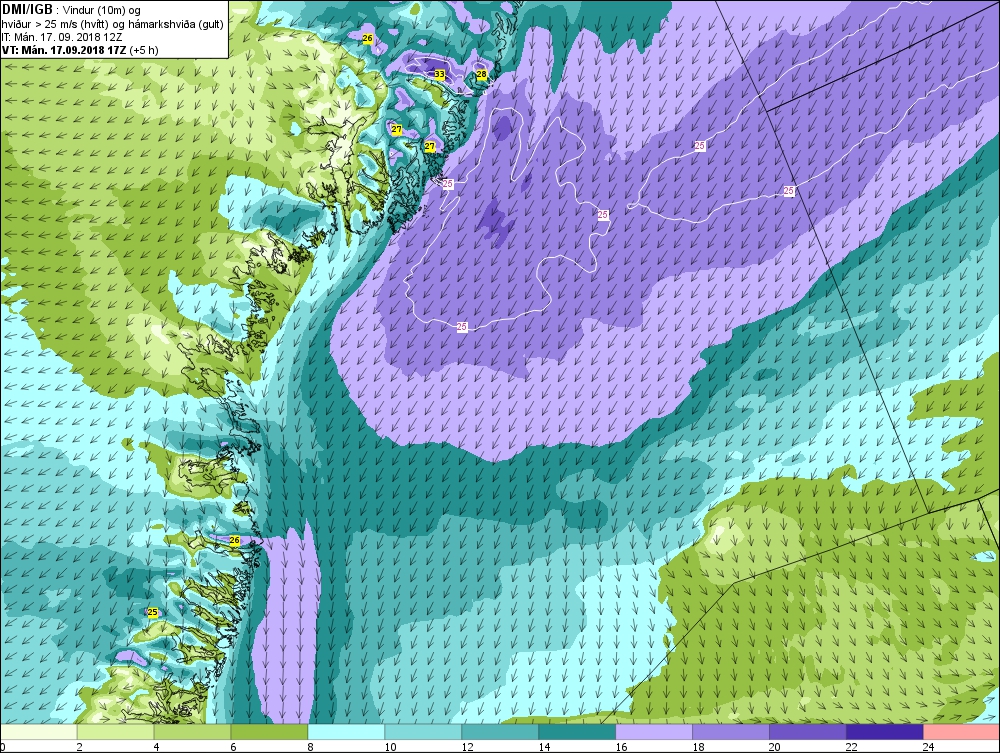Viewport: 1000px width, 753px height.
Task: Pick the 22–24 m/s dark indigo legend swatch
Action: [885, 731]
